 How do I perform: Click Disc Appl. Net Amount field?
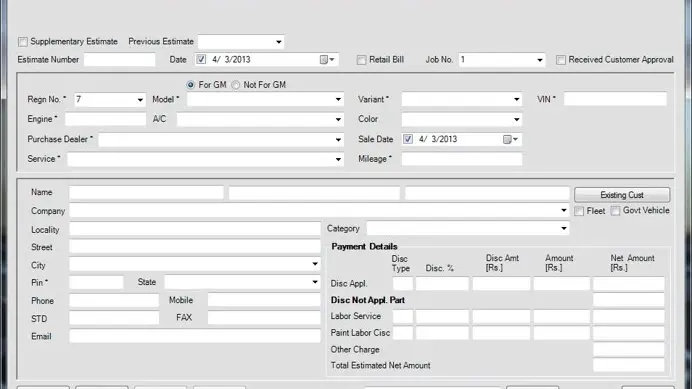point(628,283)
